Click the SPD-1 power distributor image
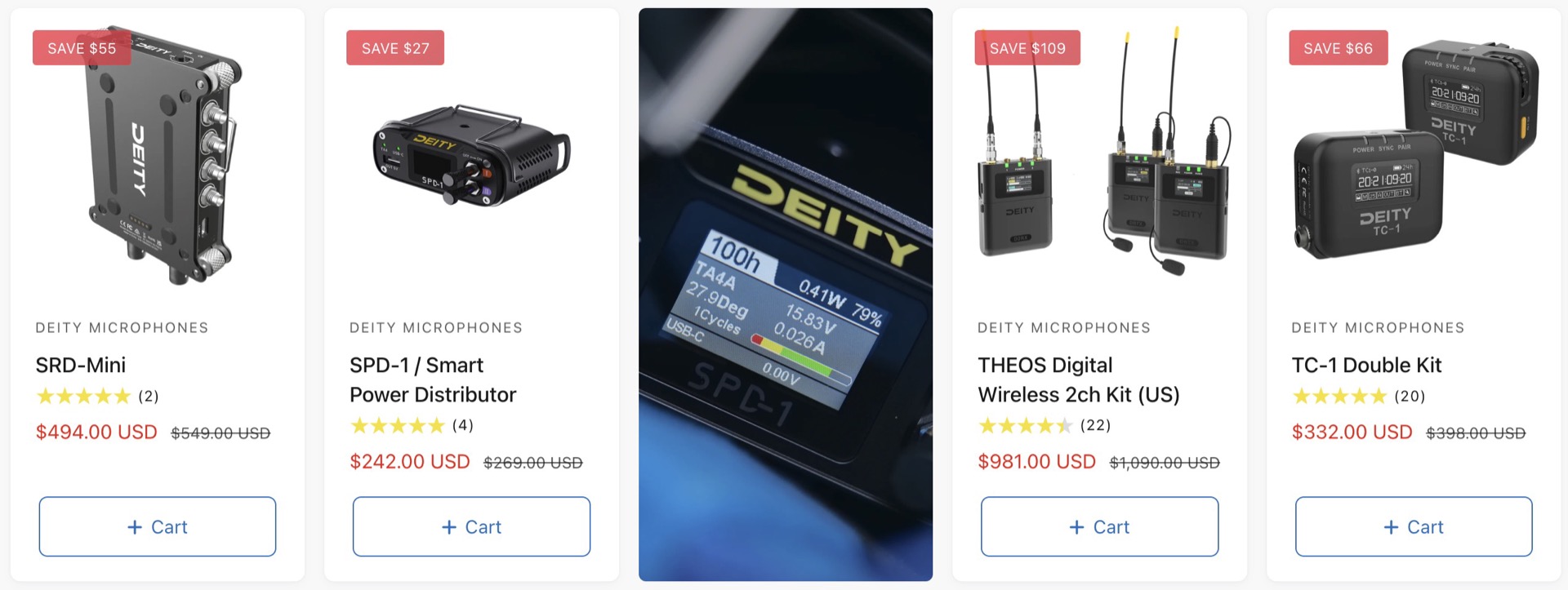The height and width of the screenshot is (590, 1568). point(471,155)
